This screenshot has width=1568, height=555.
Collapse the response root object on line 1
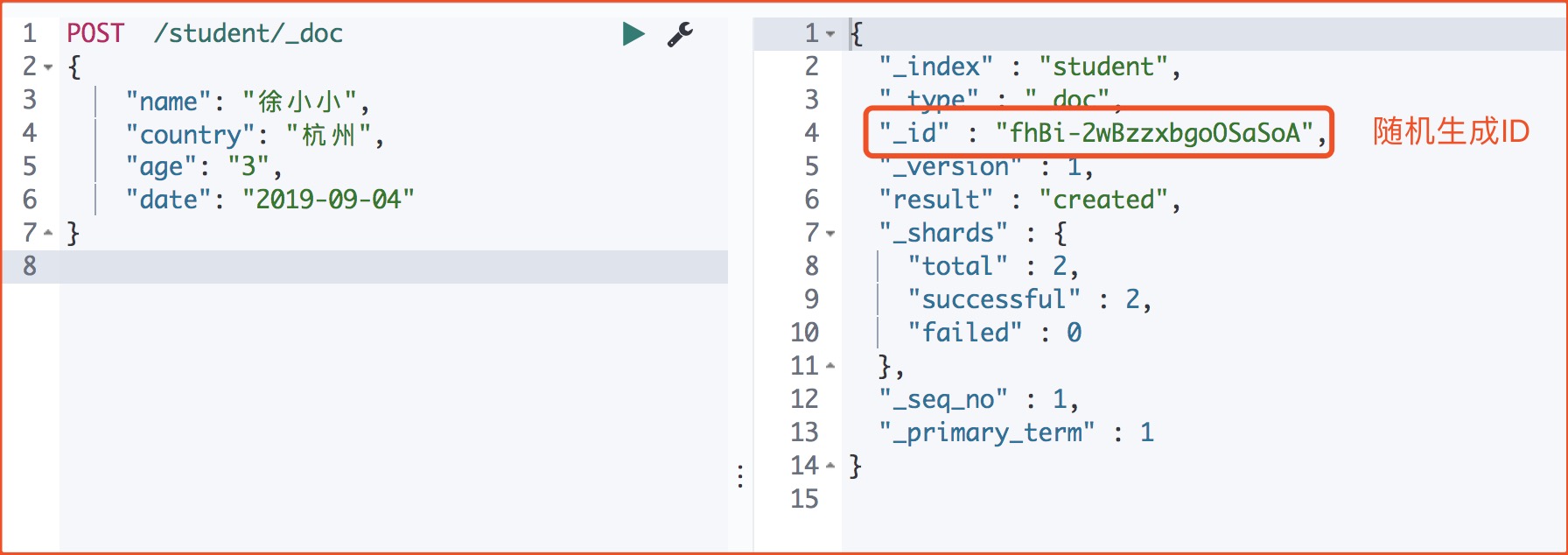(x=830, y=34)
